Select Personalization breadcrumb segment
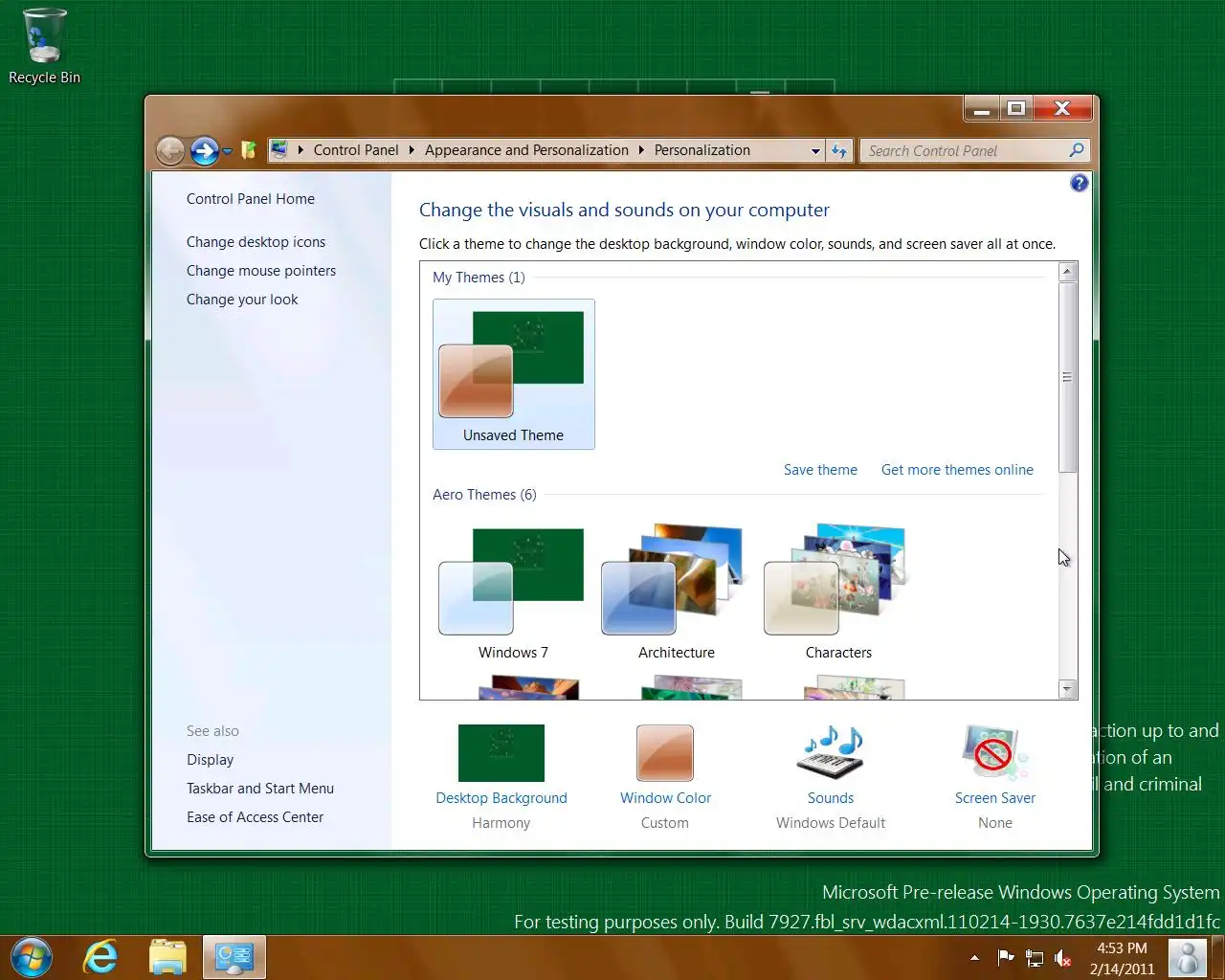1225x980 pixels. pos(702,150)
